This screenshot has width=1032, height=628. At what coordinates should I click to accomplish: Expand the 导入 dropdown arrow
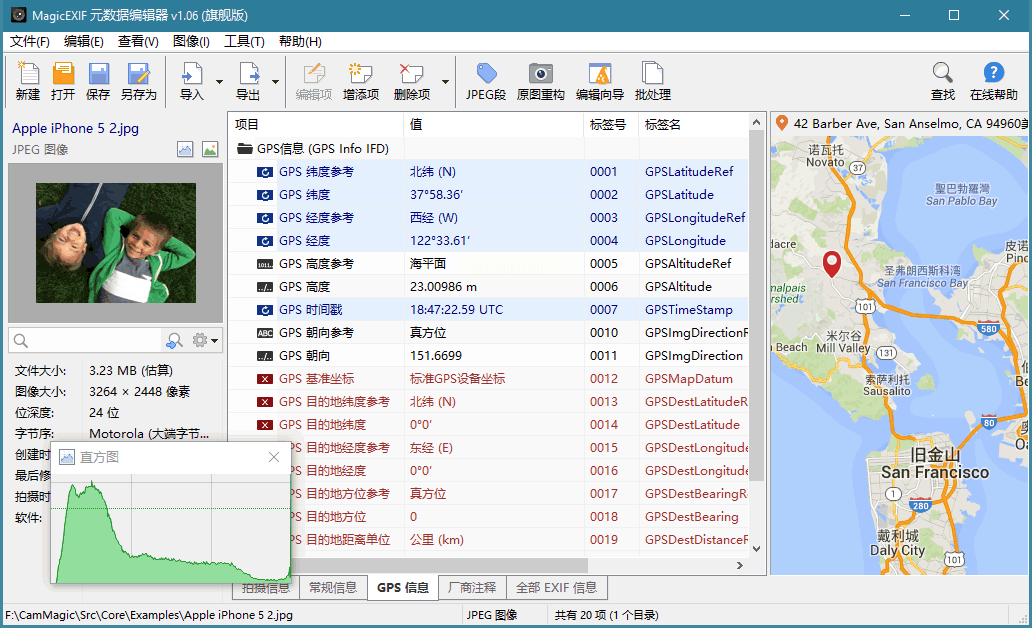[x=219, y=82]
